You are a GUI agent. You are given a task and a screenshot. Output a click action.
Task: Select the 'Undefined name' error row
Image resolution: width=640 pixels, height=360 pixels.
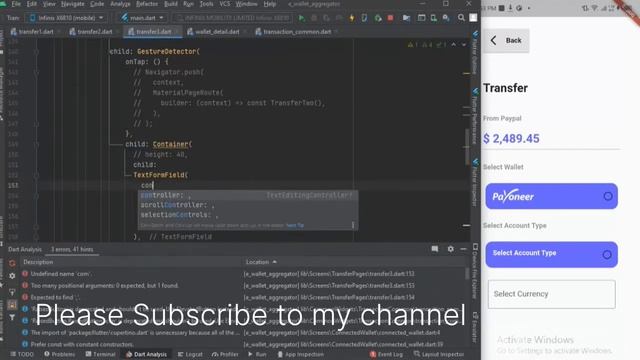tap(243, 274)
